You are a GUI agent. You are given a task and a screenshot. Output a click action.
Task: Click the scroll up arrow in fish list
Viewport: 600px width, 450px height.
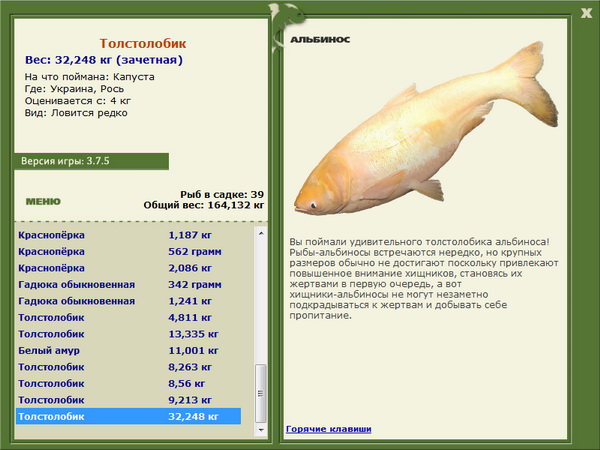coord(261,233)
